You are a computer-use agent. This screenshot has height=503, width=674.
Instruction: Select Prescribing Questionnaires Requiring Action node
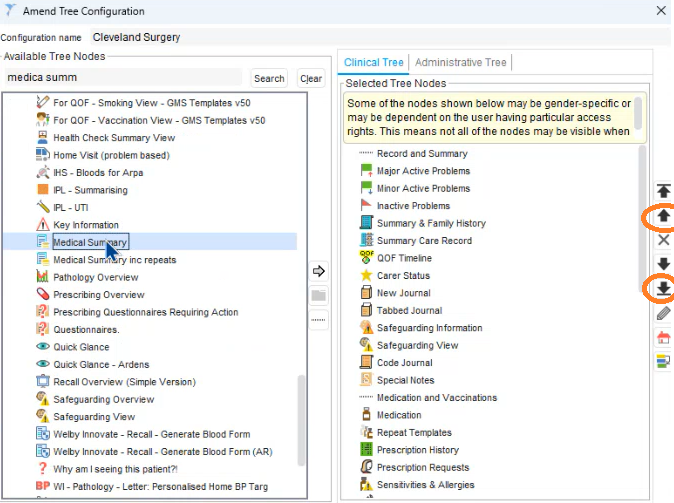pyautogui.click(x=146, y=312)
